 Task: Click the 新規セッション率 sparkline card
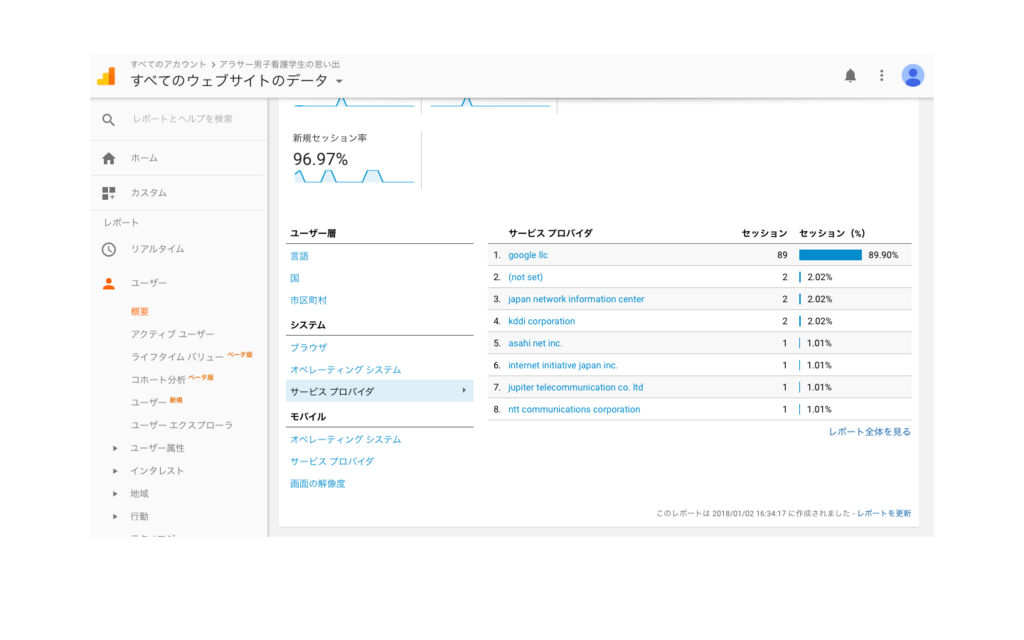click(353, 161)
